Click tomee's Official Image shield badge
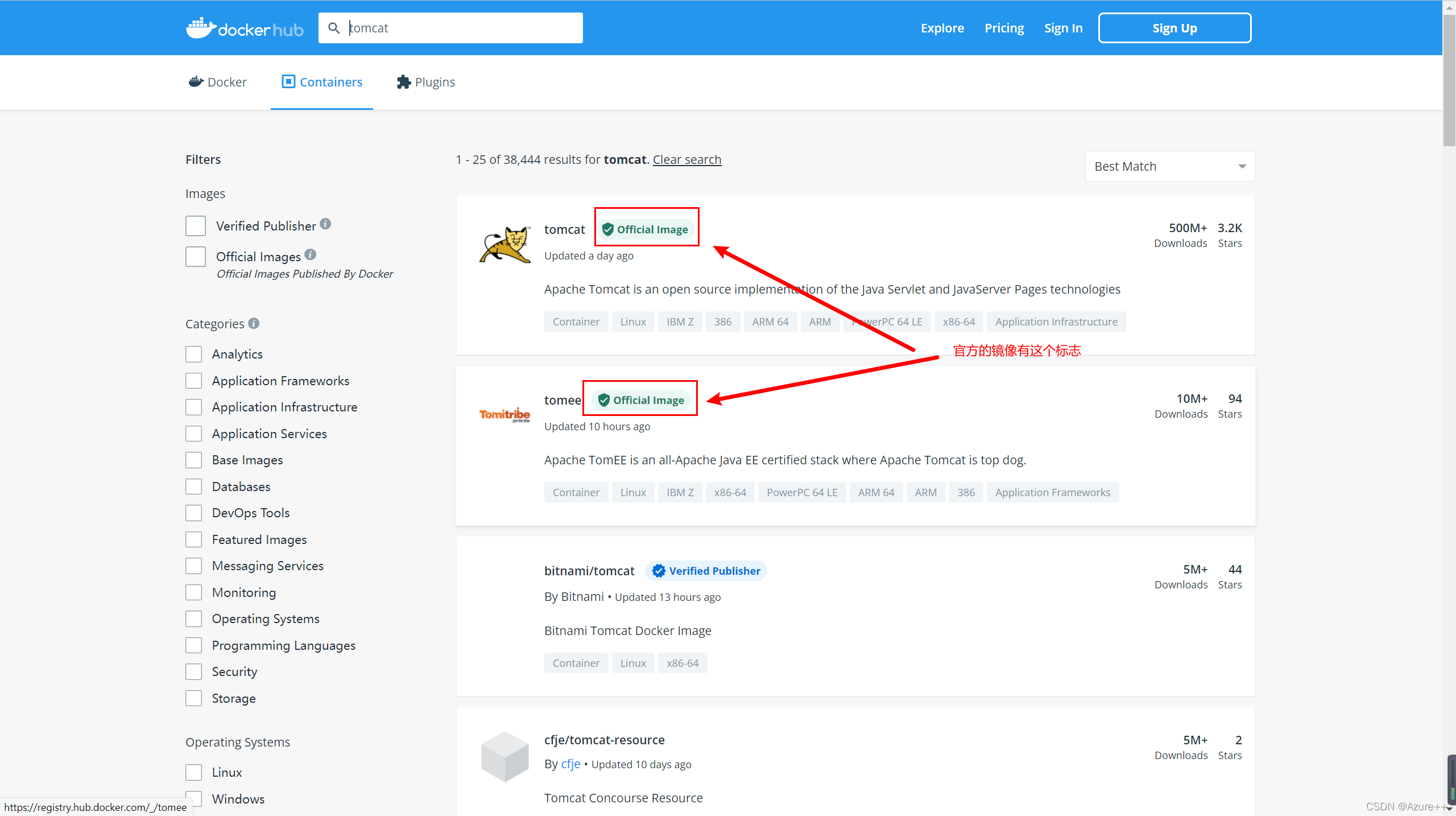This screenshot has width=1456, height=816. tap(641, 400)
